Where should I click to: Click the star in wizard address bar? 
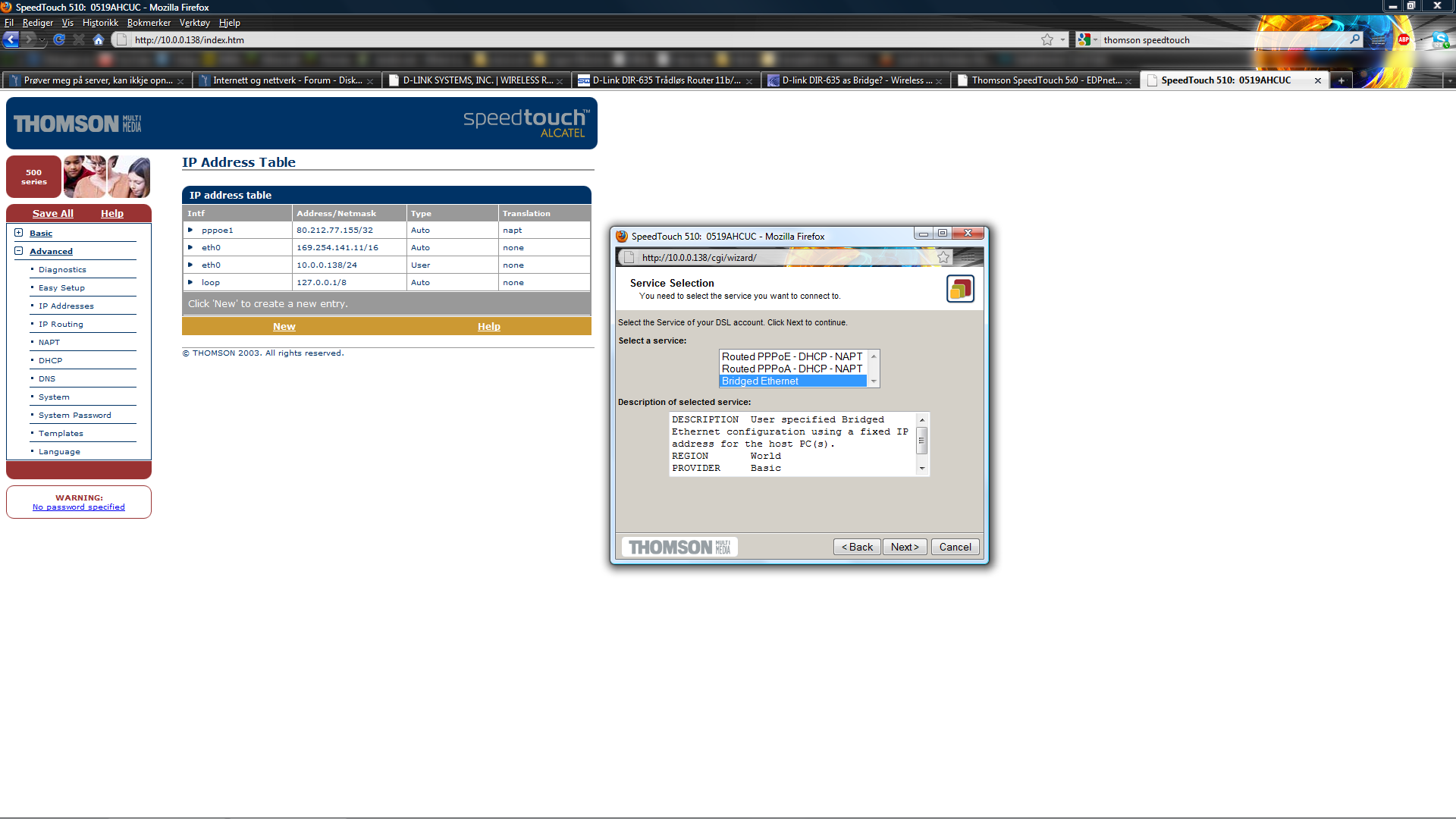[x=943, y=258]
